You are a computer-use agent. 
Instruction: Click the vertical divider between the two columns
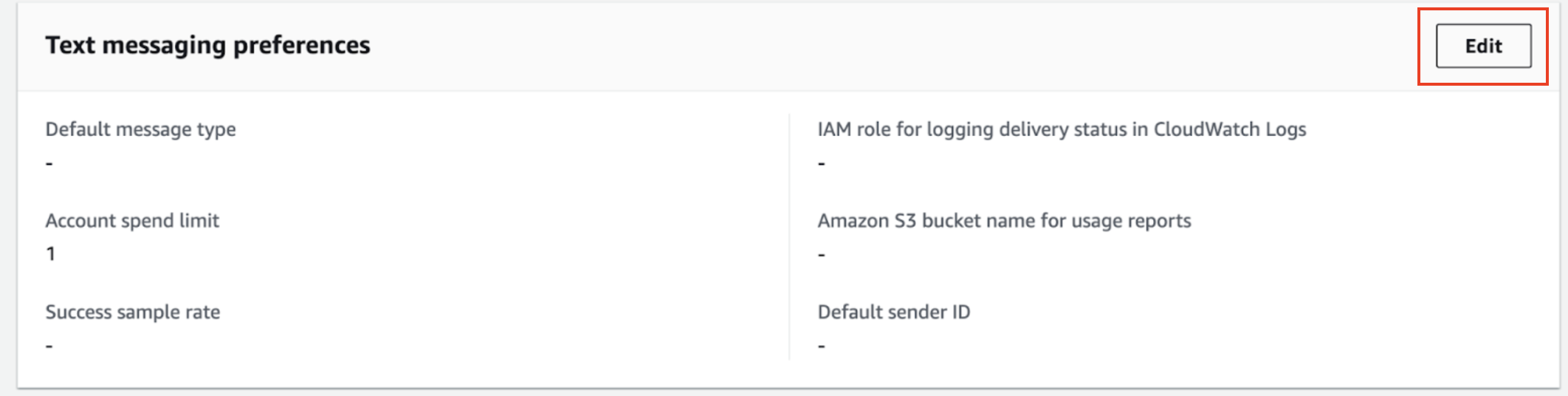pyautogui.click(x=789, y=236)
